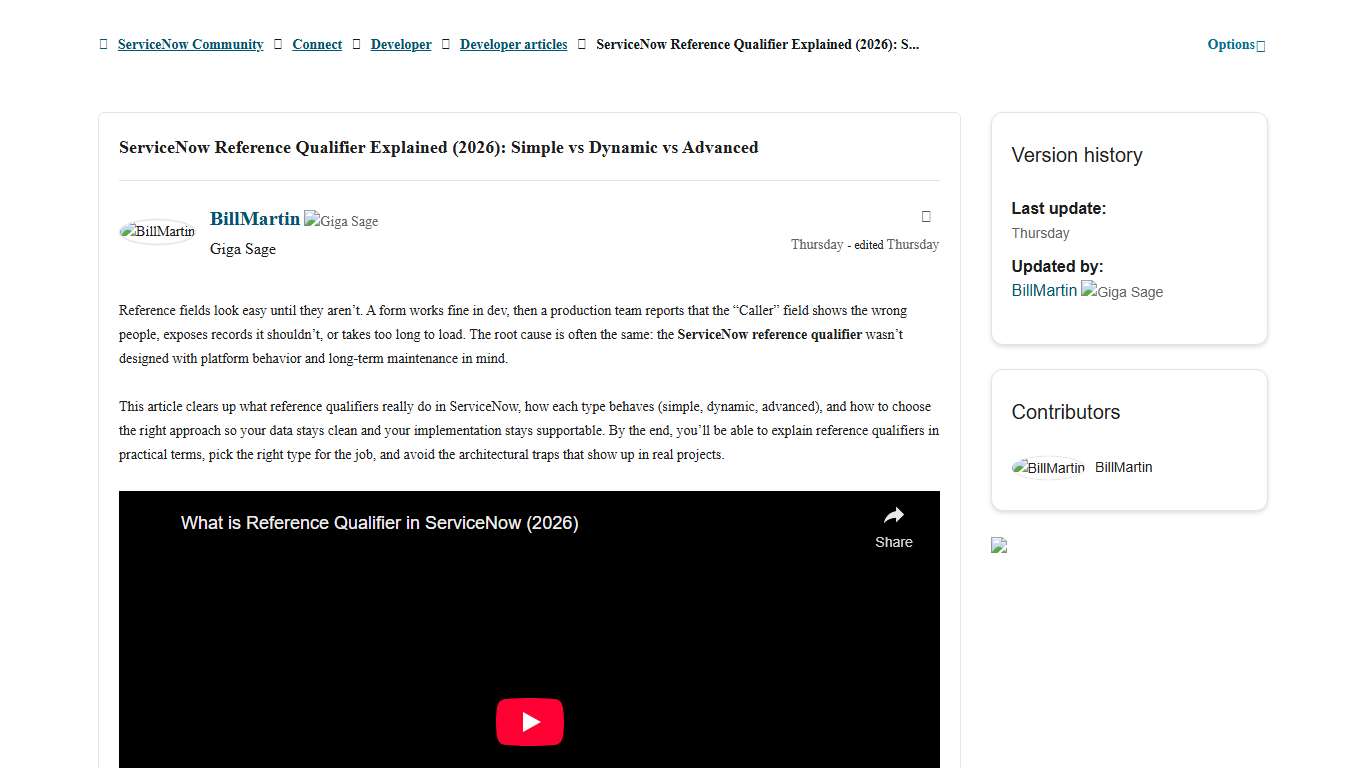Open the Options menu at top right

coord(1230,44)
